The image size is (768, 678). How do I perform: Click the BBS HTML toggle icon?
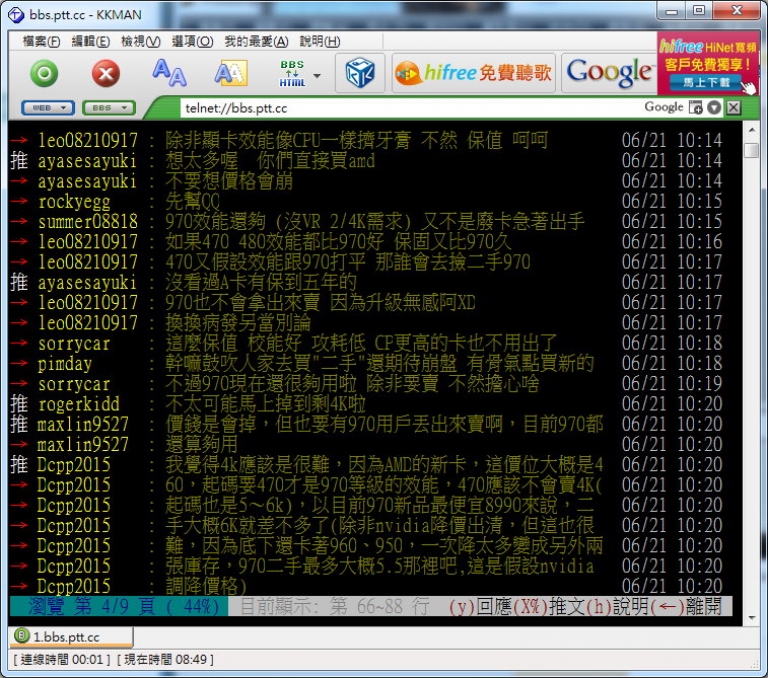(292, 73)
